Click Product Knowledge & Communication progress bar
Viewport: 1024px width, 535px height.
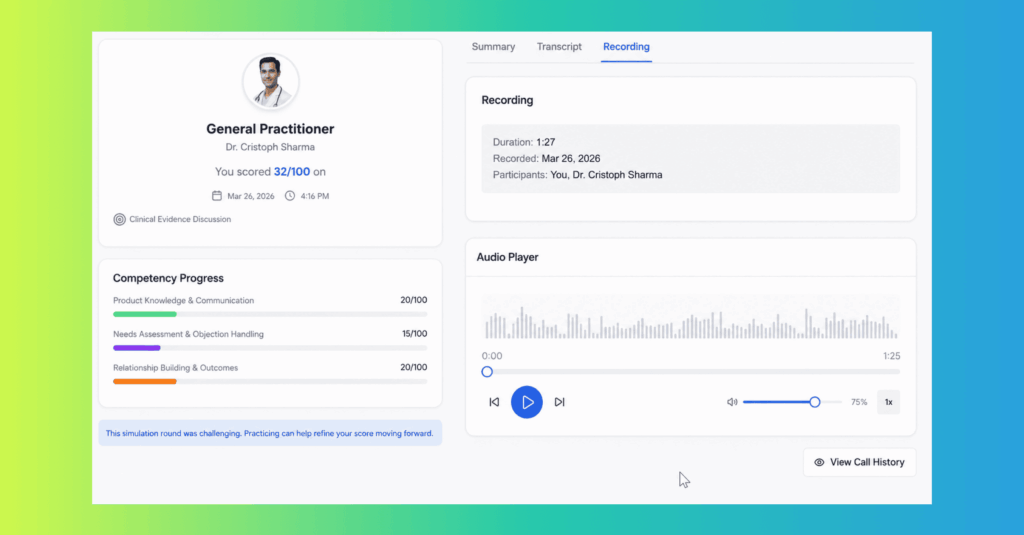pos(270,314)
